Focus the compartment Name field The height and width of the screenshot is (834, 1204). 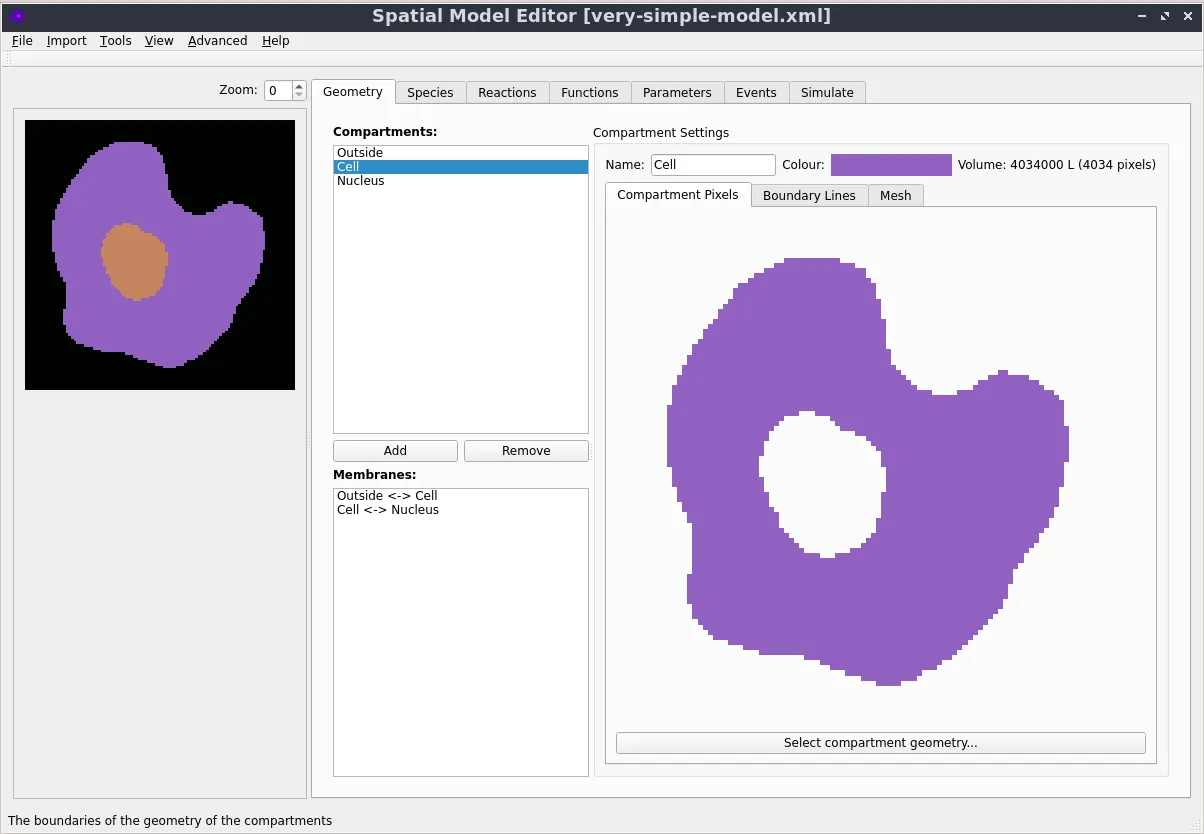(713, 165)
